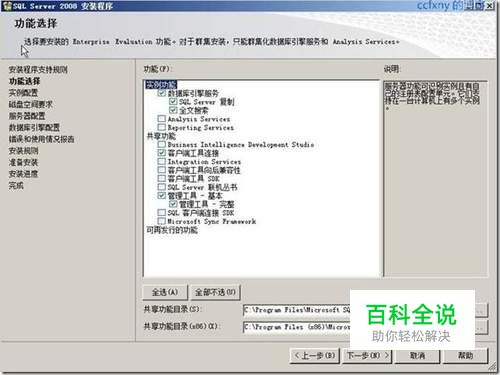Click the 说明 description text box
Screen dimensions: 500x375
tap(436, 178)
